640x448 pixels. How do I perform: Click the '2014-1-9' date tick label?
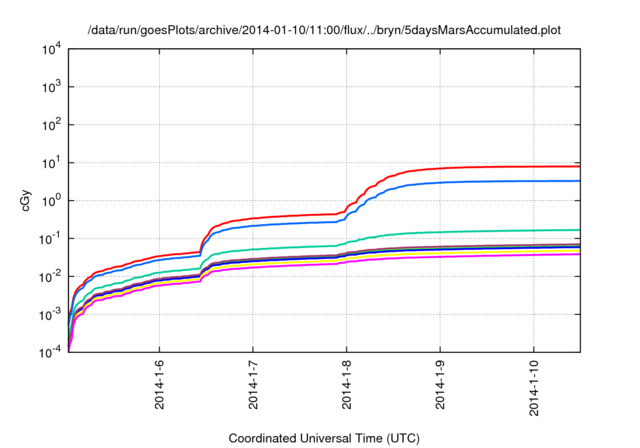click(x=440, y=384)
